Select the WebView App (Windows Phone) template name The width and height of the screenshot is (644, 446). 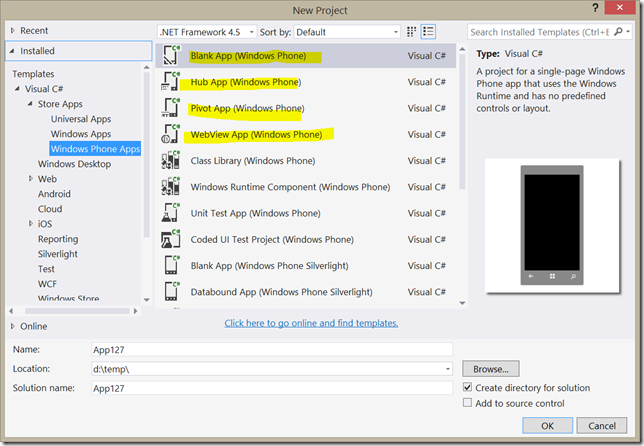pos(256,135)
